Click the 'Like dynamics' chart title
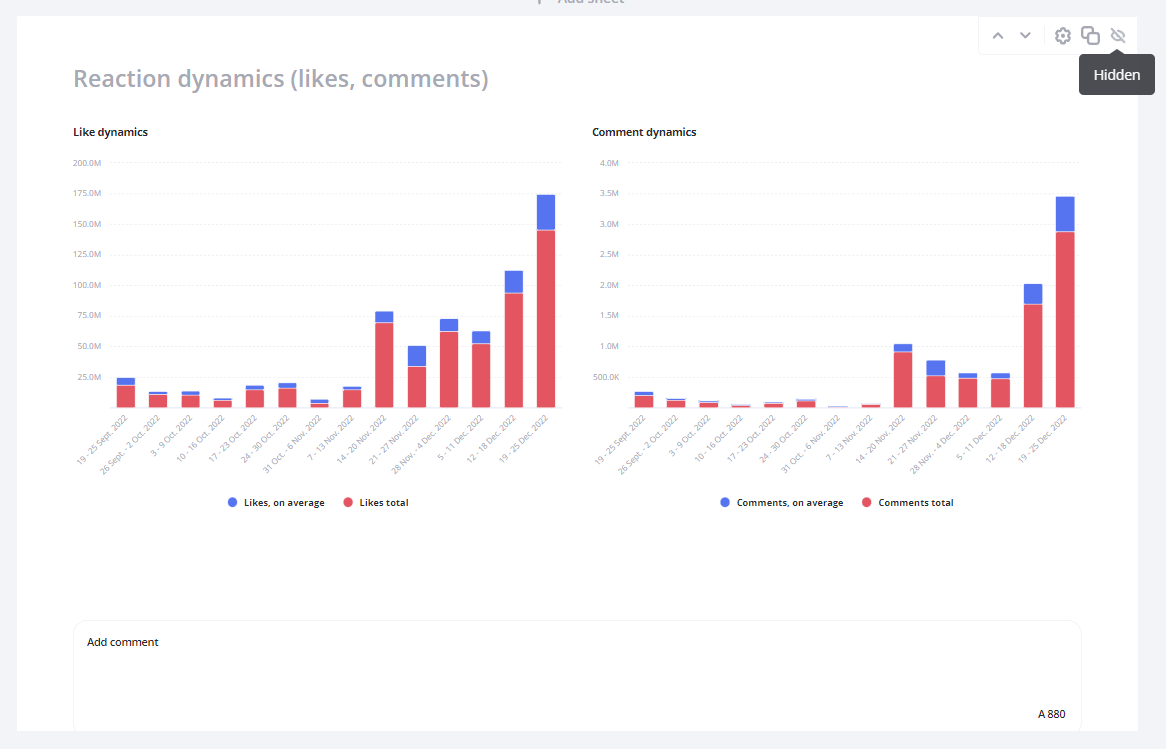 pos(110,132)
